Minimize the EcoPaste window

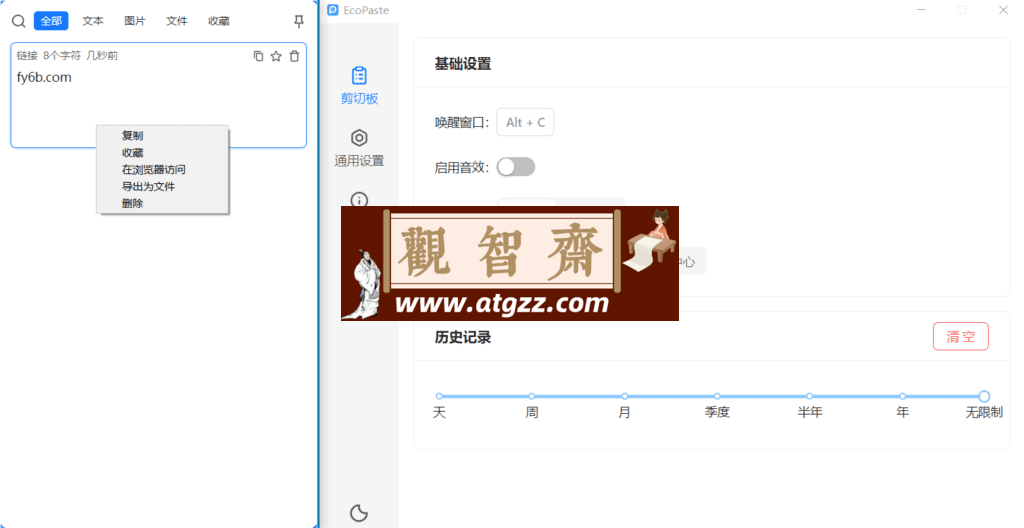[921, 10]
